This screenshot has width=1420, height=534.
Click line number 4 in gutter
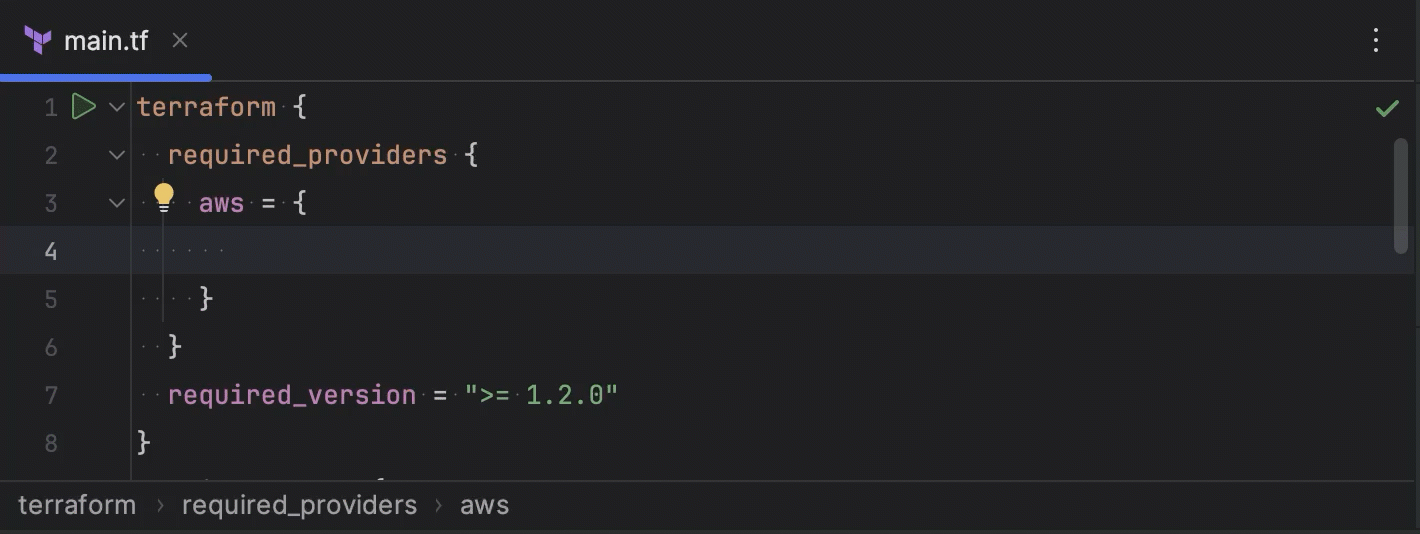[51, 251]
